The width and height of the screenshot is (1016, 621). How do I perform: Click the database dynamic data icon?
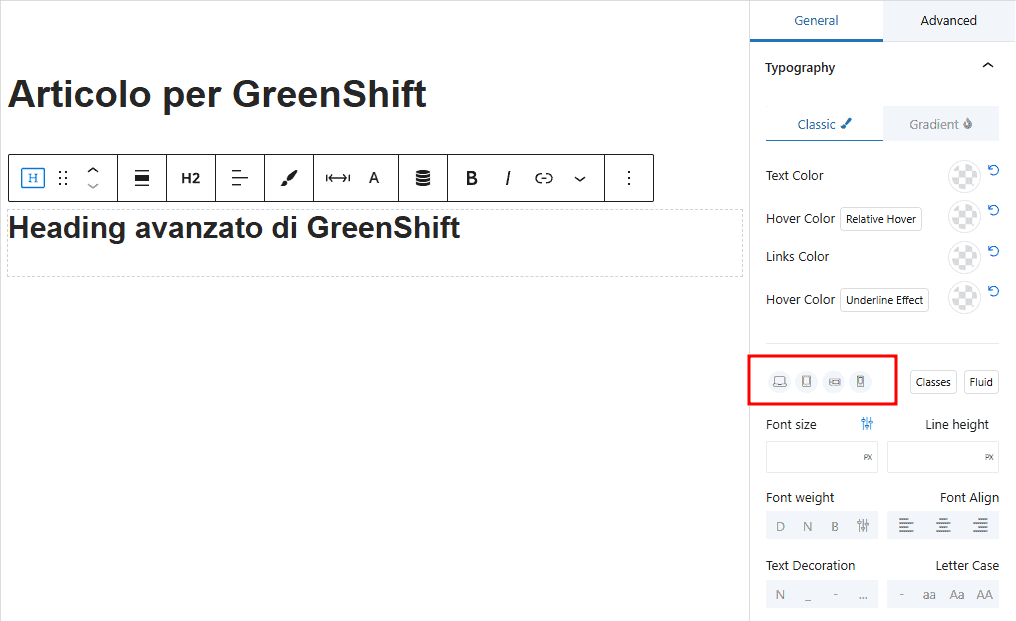coord(423,178)
